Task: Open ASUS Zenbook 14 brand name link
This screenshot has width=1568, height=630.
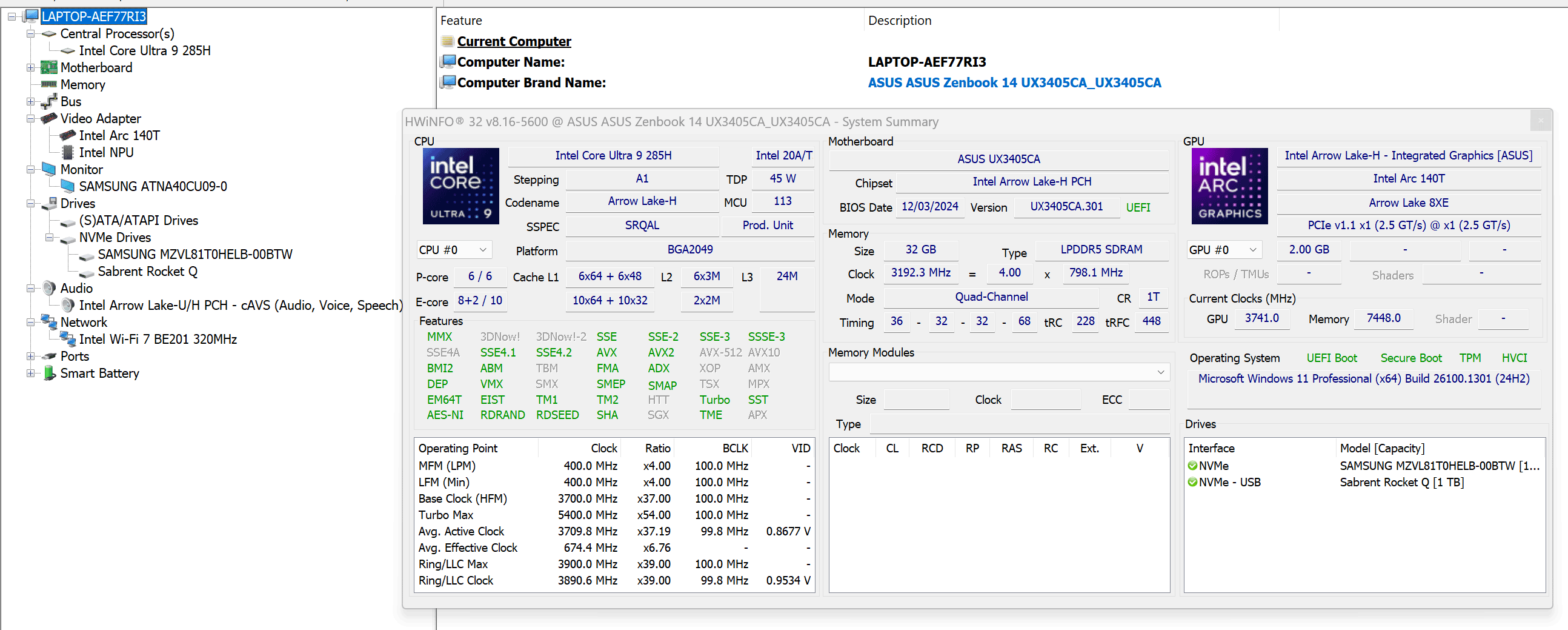Action: pos(1014,82)
